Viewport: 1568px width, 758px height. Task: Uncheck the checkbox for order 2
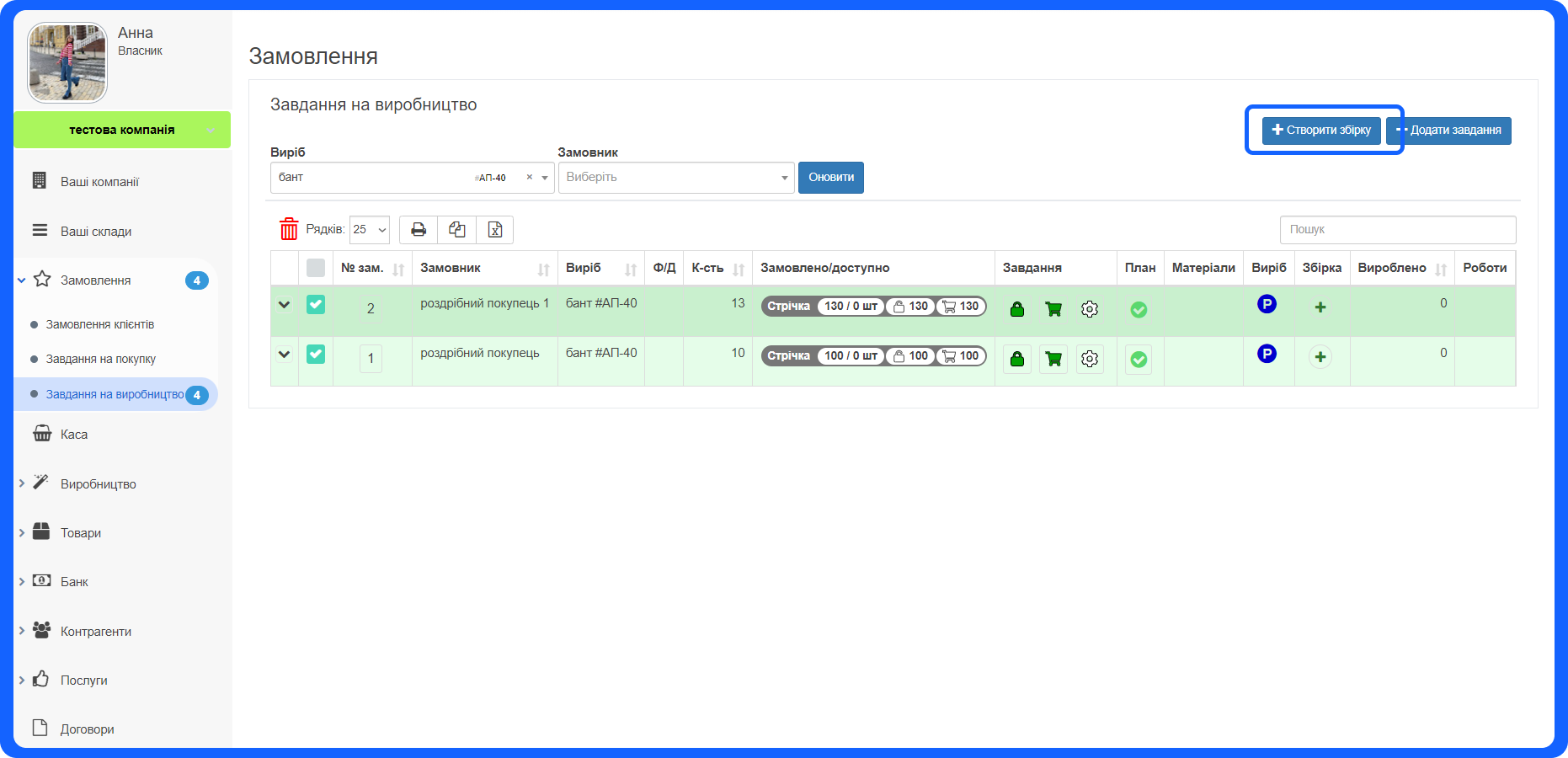click(x=316, y=305)
